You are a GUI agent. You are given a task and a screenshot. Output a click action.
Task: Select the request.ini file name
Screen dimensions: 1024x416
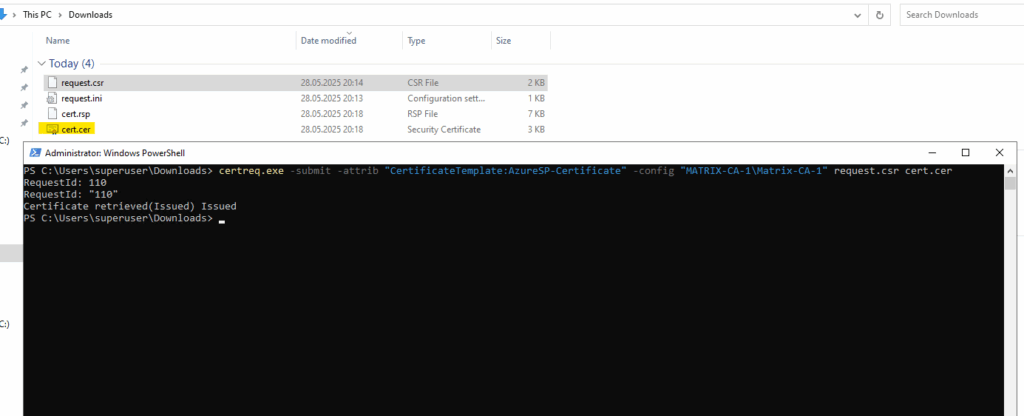tap(82, 99)
